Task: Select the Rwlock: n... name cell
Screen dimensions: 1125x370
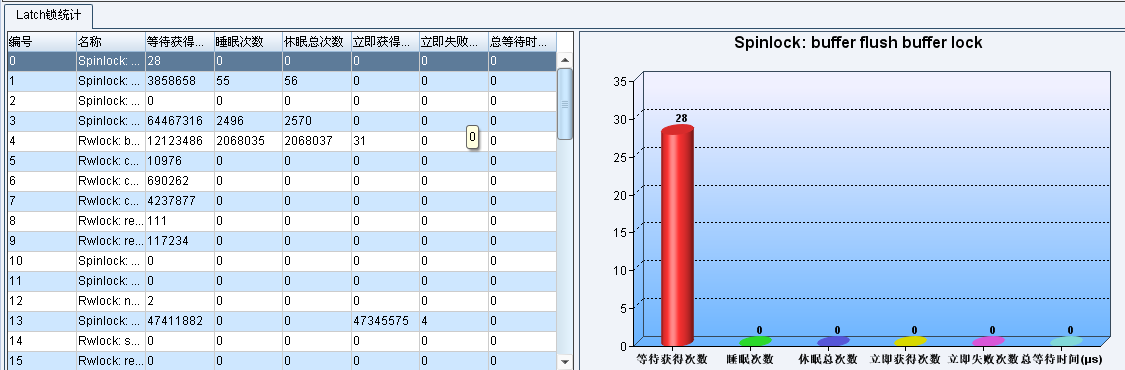Action: [x=110, y=301]
